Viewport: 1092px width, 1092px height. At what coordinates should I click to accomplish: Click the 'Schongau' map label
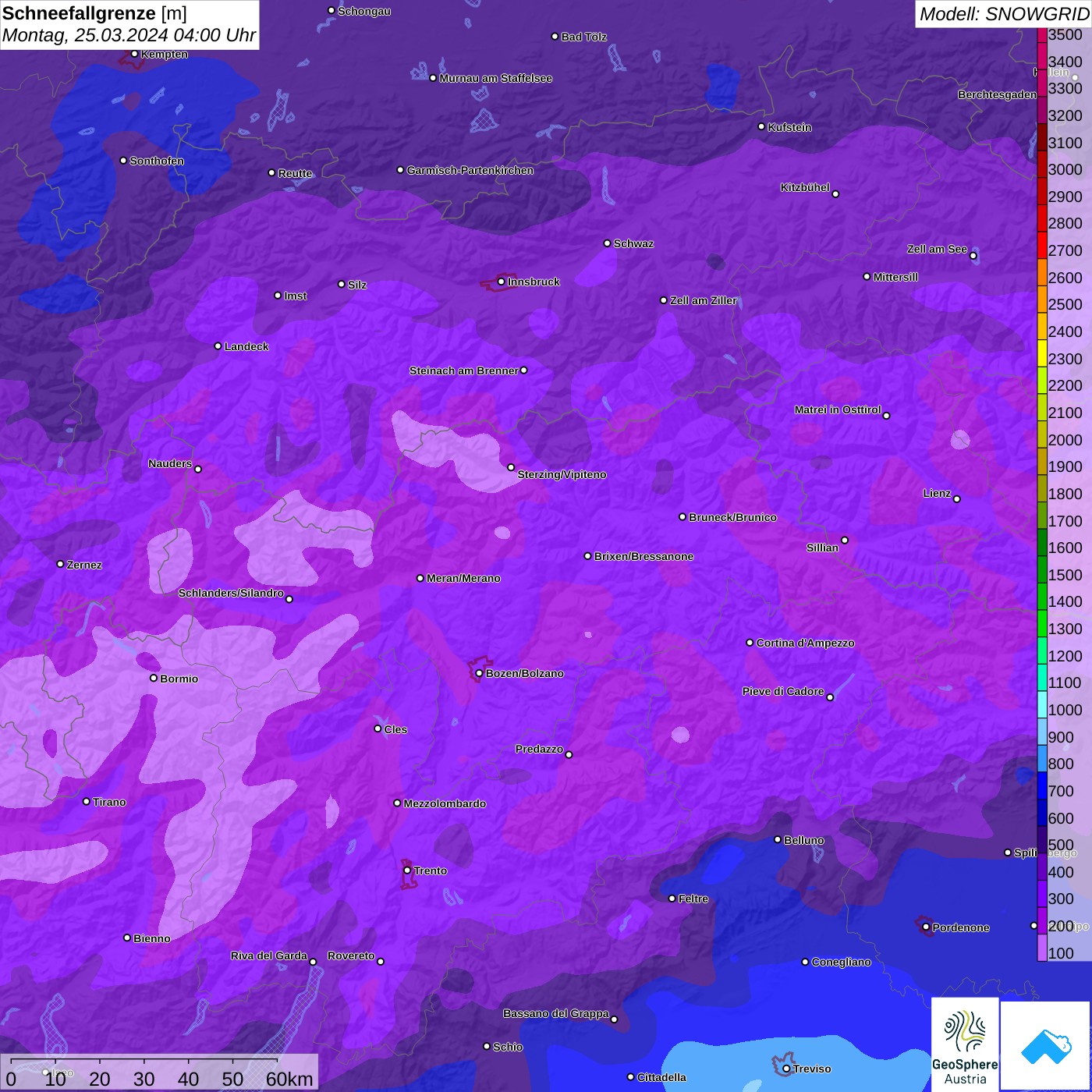(x=364, y=12)
